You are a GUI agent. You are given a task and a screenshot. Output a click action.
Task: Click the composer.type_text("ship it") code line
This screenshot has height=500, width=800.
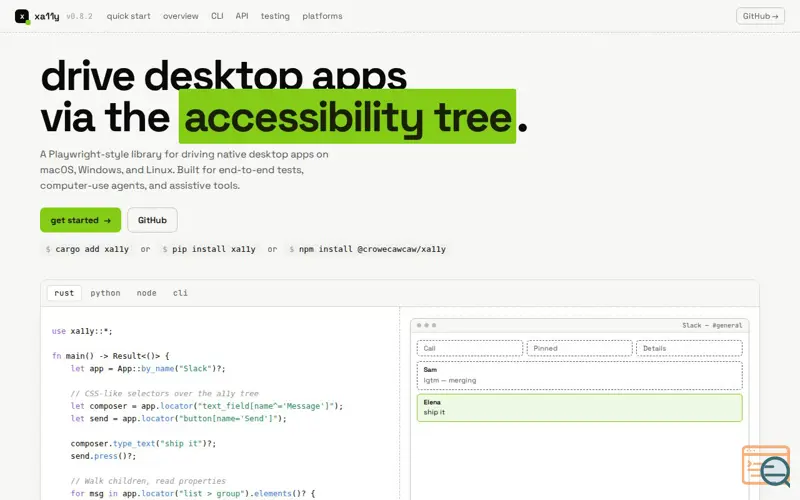click(143, 443)
